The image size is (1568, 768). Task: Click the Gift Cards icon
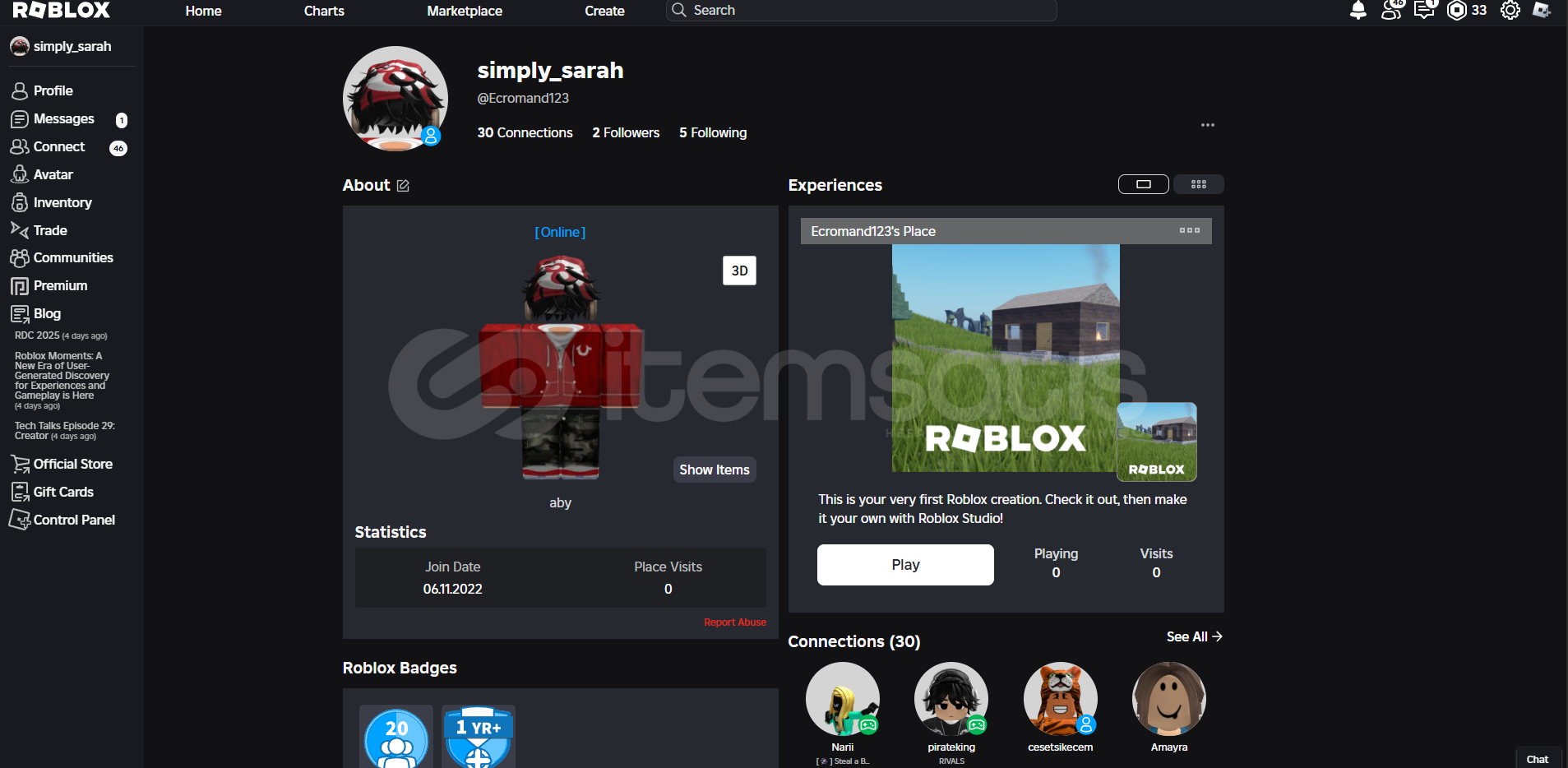coord(20,492)
